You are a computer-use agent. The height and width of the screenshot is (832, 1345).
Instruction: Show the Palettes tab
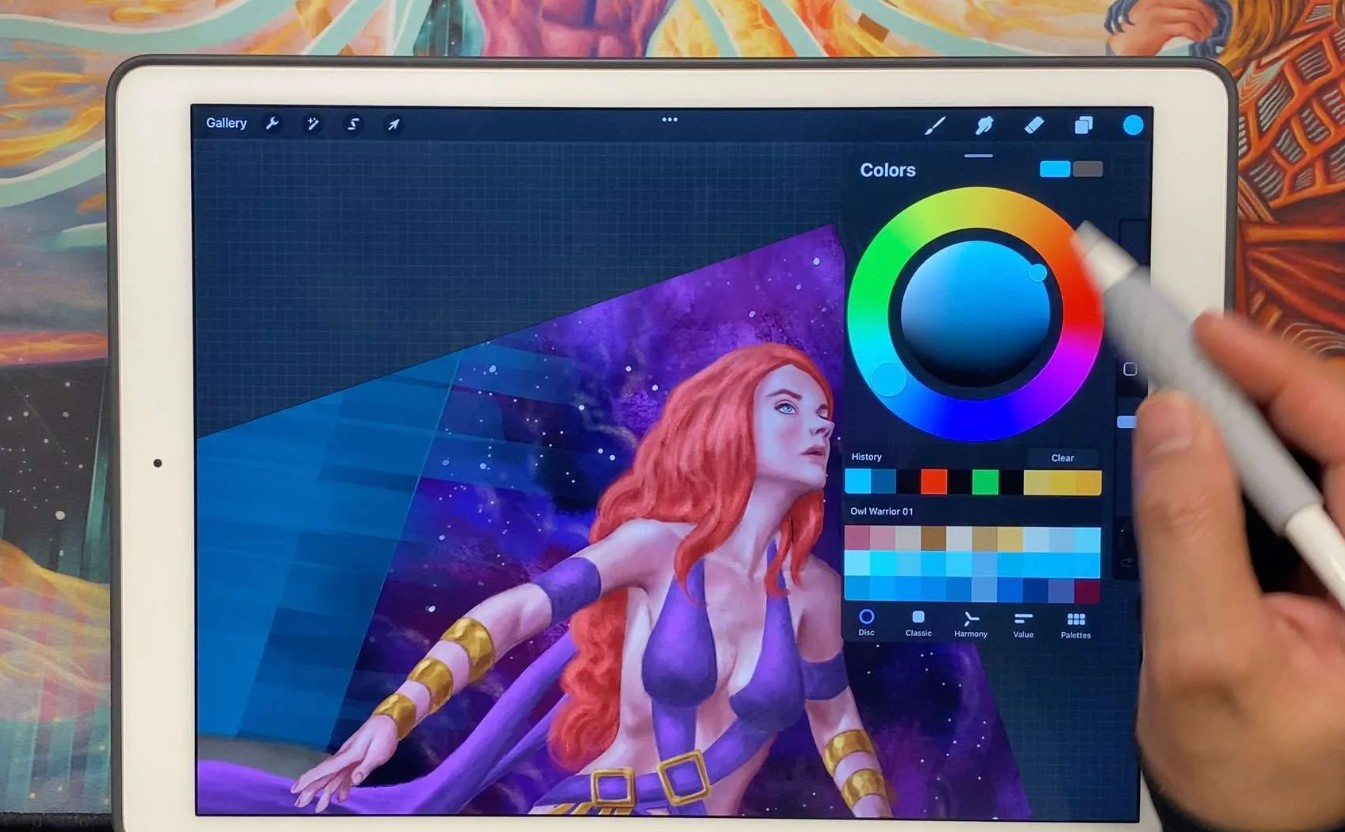(1076, 623)
